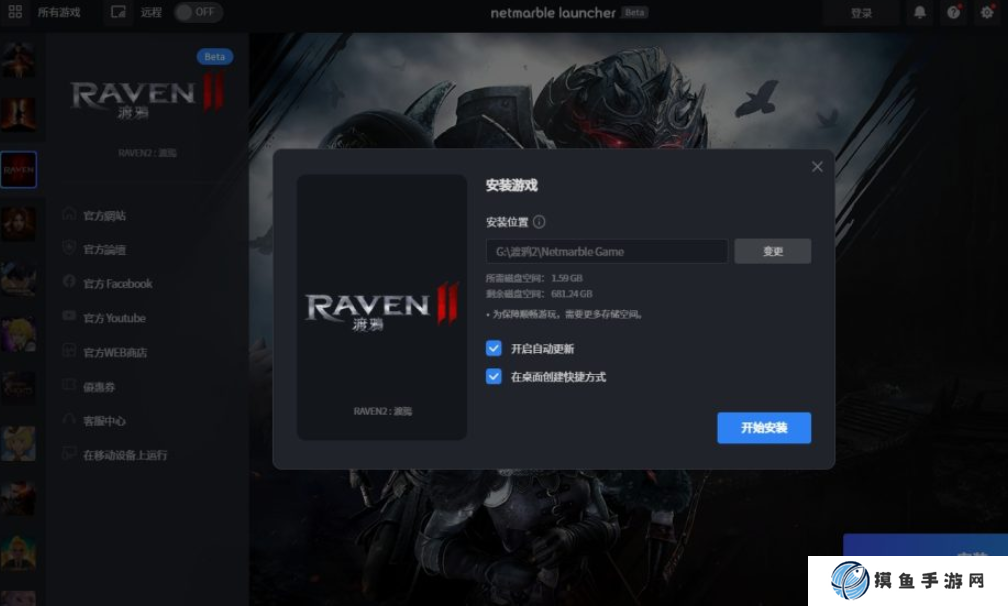
Task: Click the help question mark icon
Action: [x=953, y=13]
